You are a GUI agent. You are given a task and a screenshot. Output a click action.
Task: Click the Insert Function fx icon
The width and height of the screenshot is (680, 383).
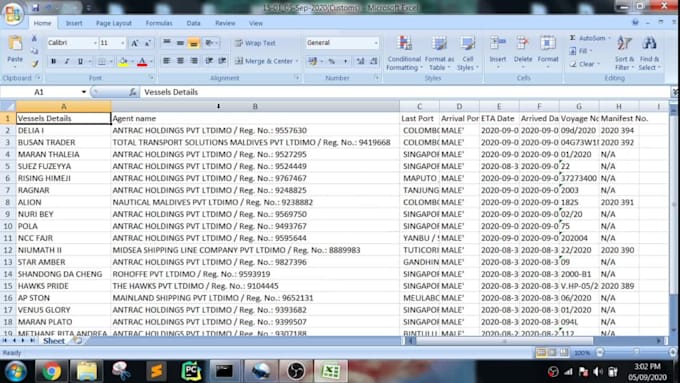coord(133,92)
